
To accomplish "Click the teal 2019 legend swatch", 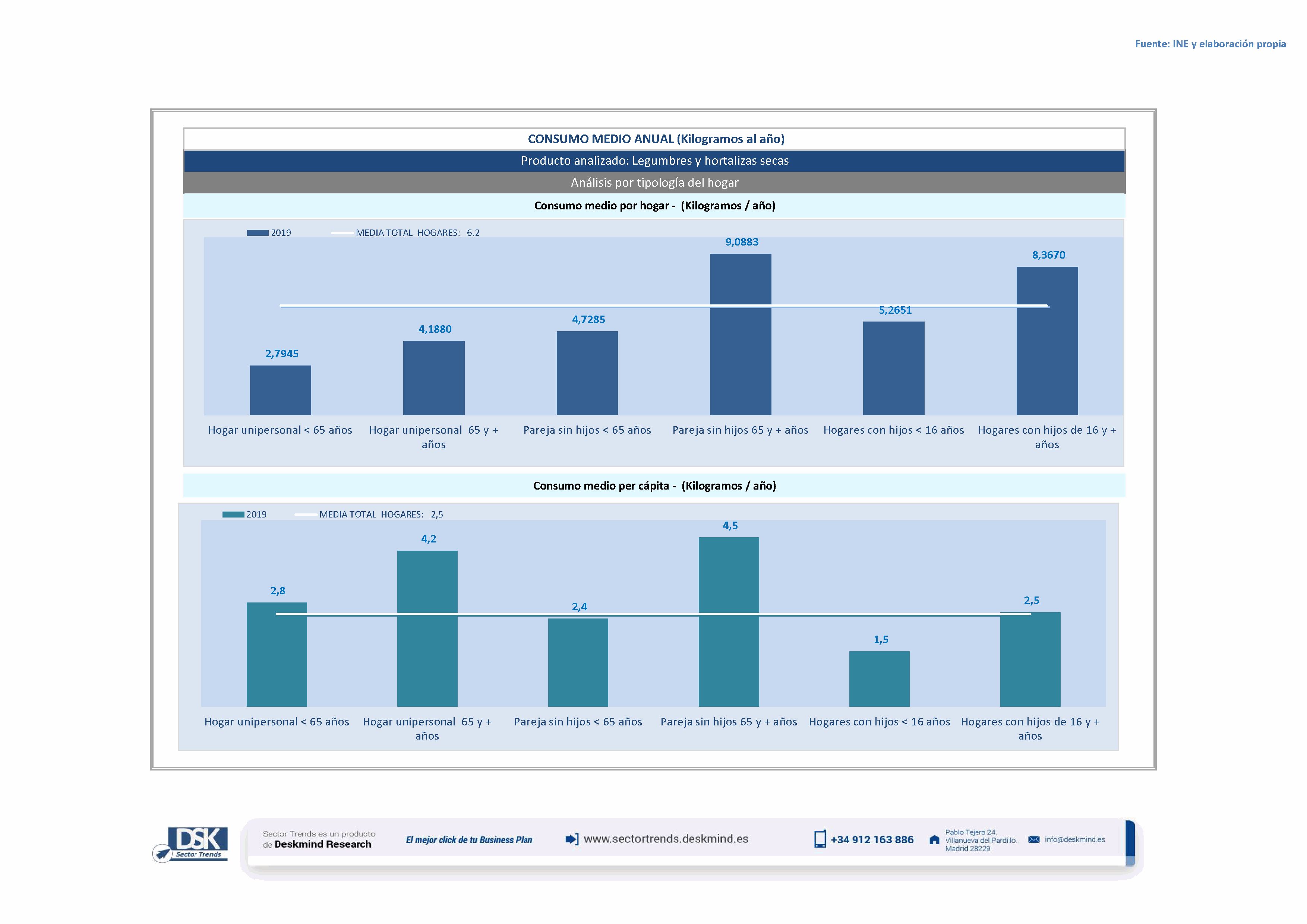I will point(233,514).
